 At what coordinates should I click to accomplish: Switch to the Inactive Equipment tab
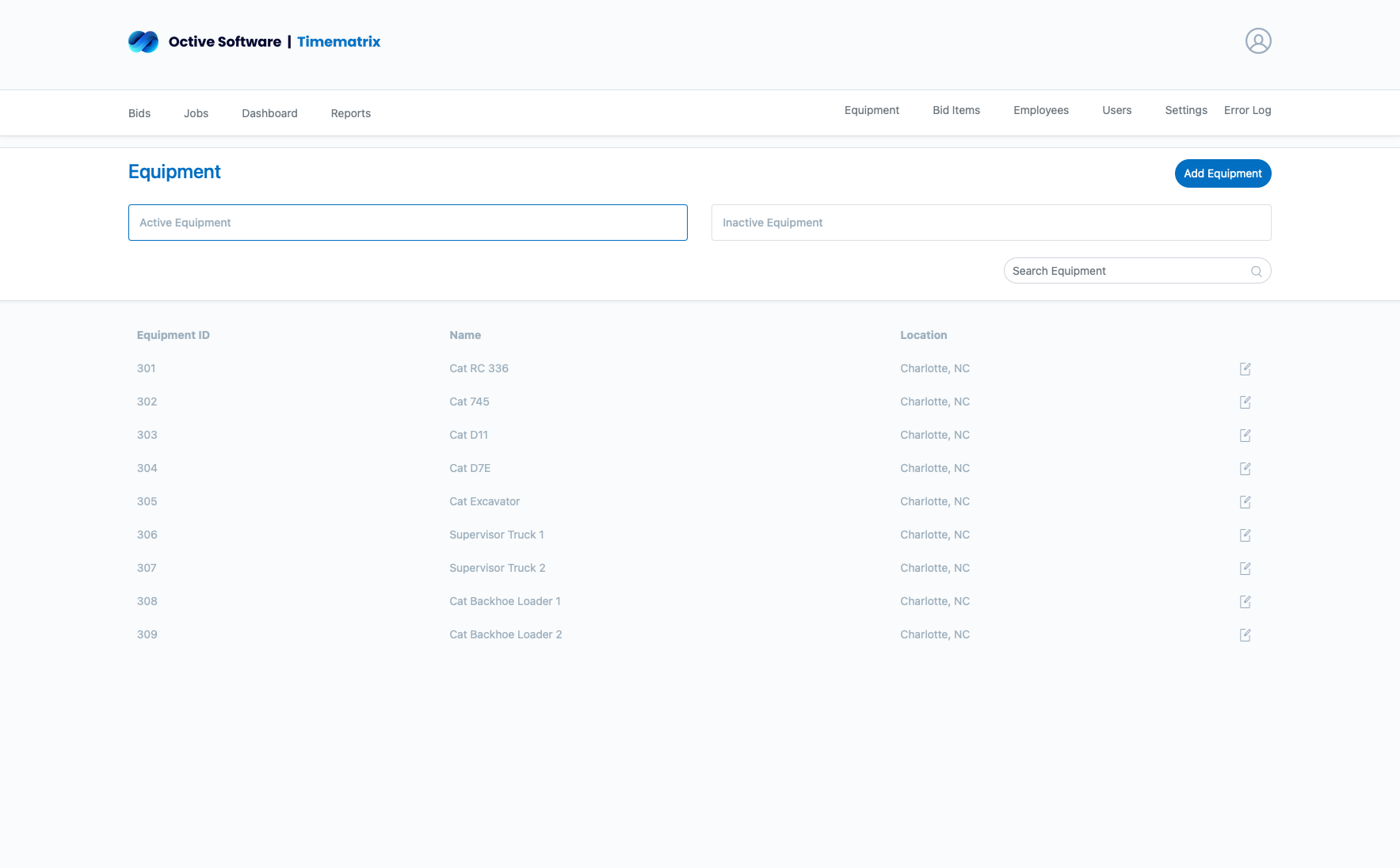coord(990,223)
